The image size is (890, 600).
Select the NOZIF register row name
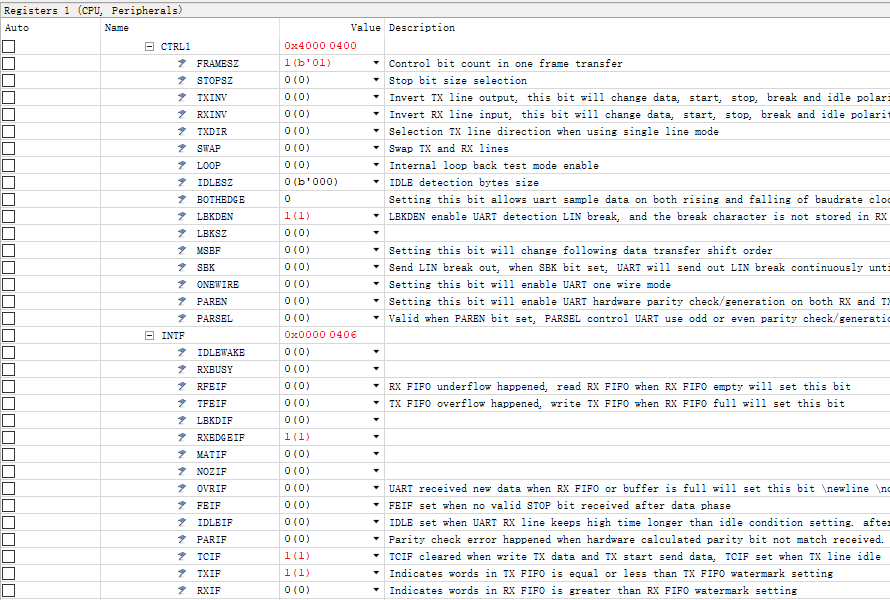click(x=212, y=472)
